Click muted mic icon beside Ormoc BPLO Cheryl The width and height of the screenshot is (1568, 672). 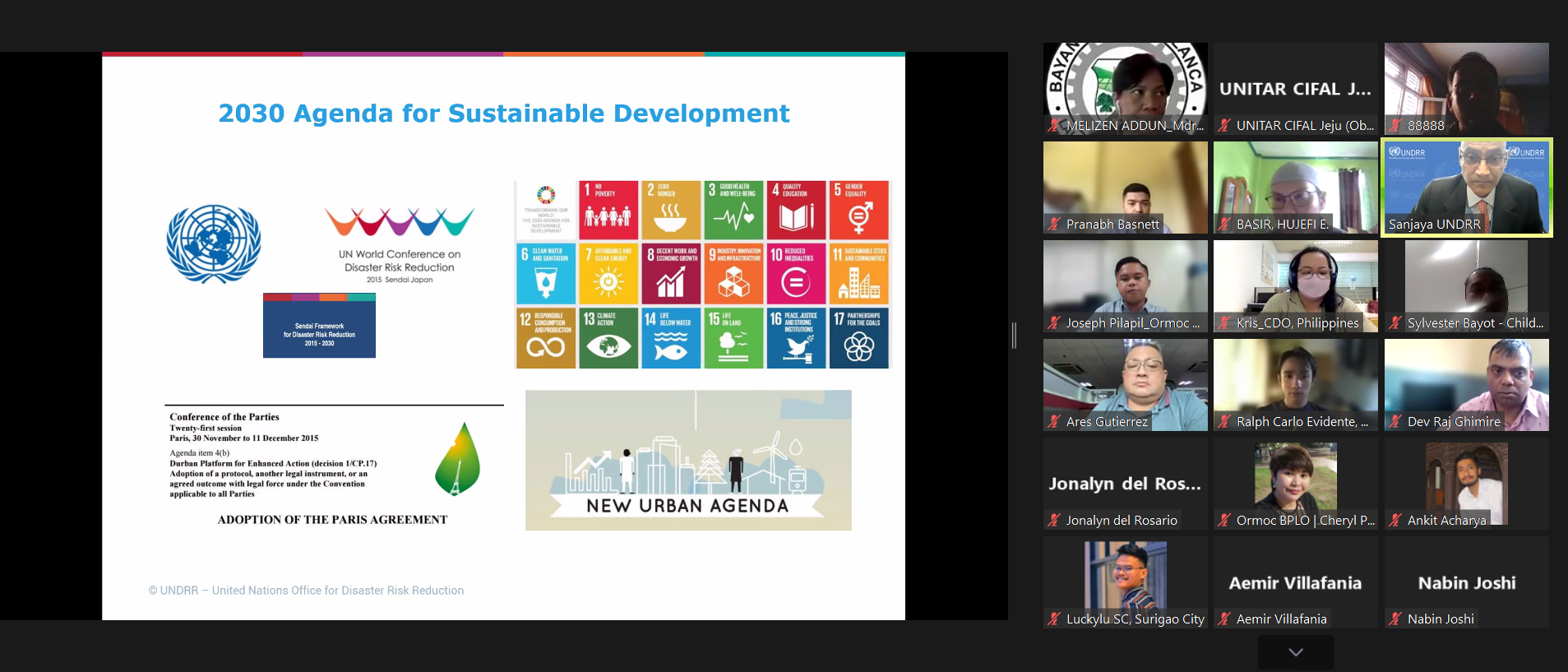[x=1224, y=521]
